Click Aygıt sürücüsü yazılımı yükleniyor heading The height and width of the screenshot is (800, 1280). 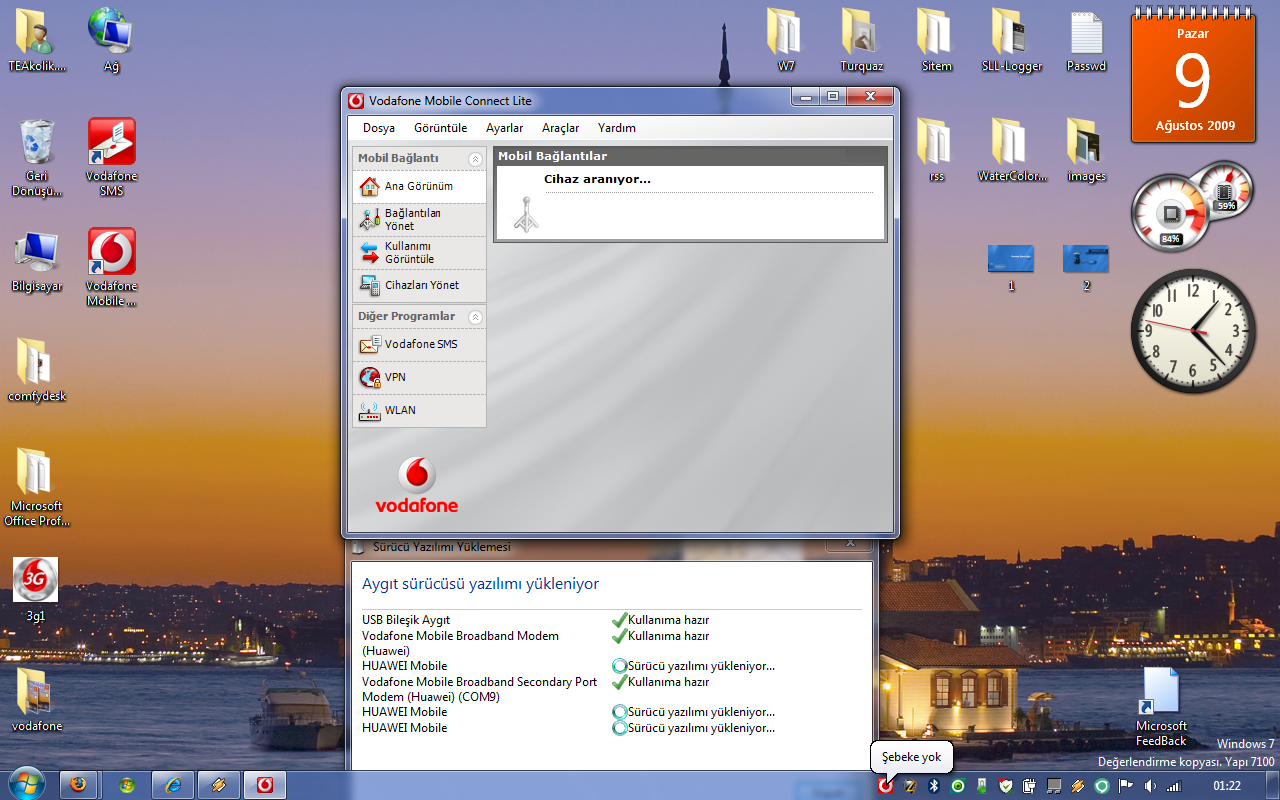[x=480, y=584]
